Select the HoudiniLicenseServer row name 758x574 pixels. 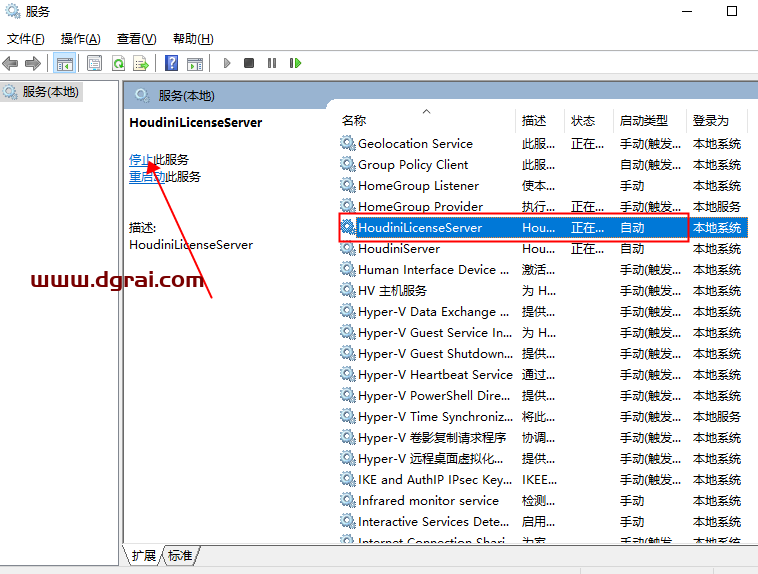pos(420,228)
